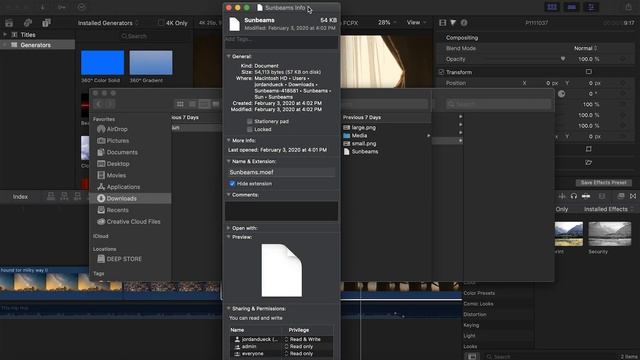The image size is (640, 360).
Task: Select Keying effects category
Action: coord(471,325)
